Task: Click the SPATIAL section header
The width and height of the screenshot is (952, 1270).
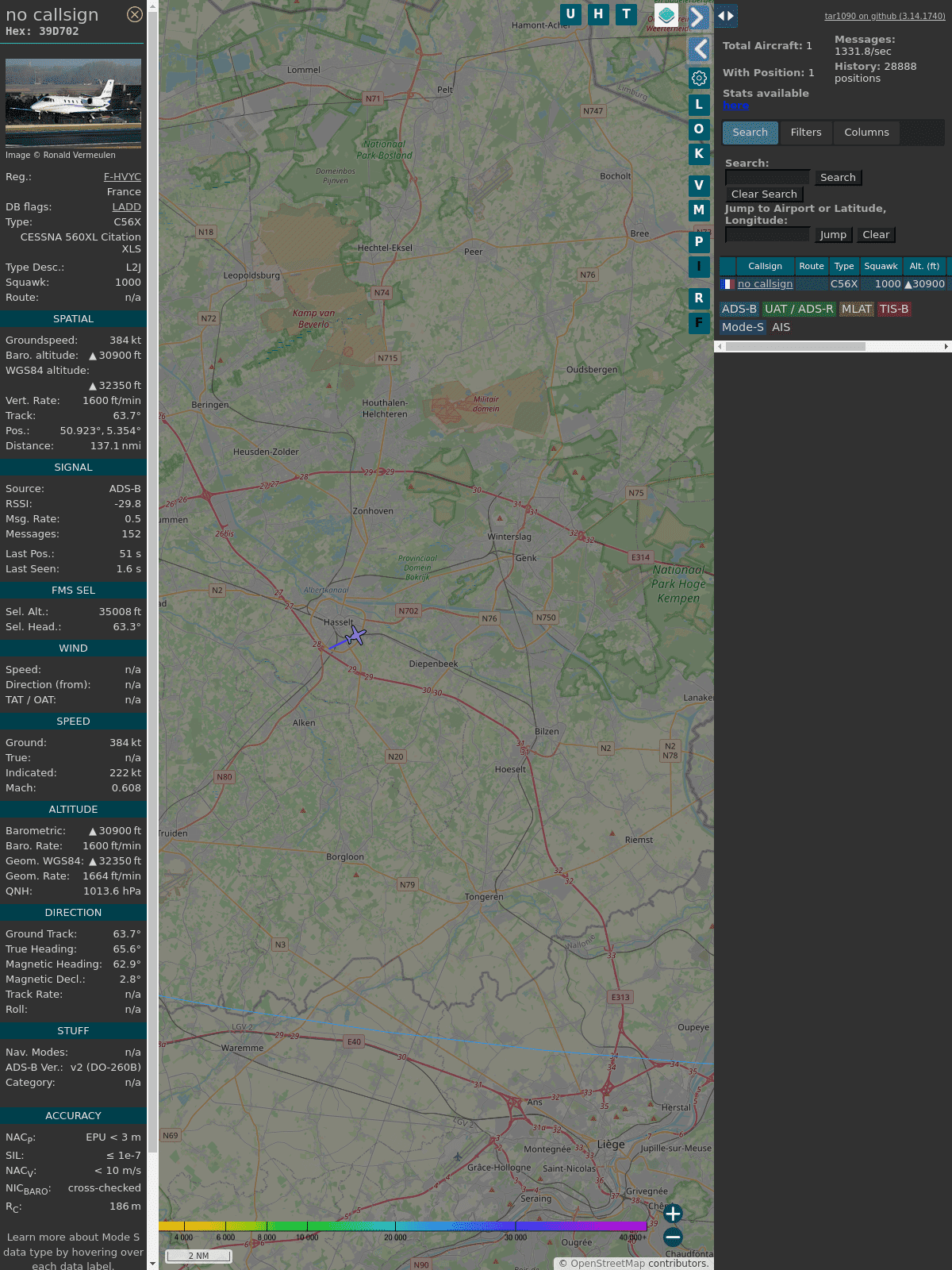Action: pos(73,319)
